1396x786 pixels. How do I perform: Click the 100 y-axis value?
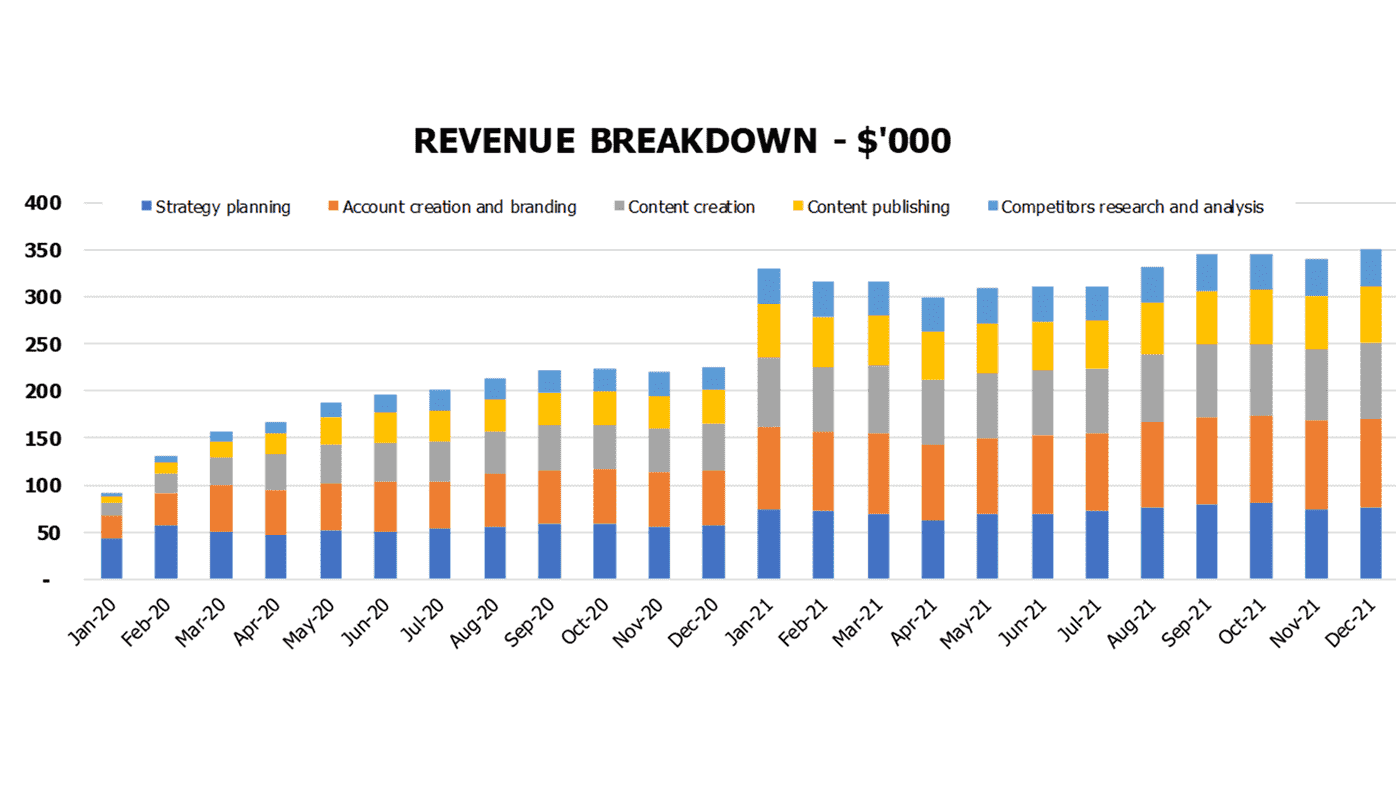43,486
